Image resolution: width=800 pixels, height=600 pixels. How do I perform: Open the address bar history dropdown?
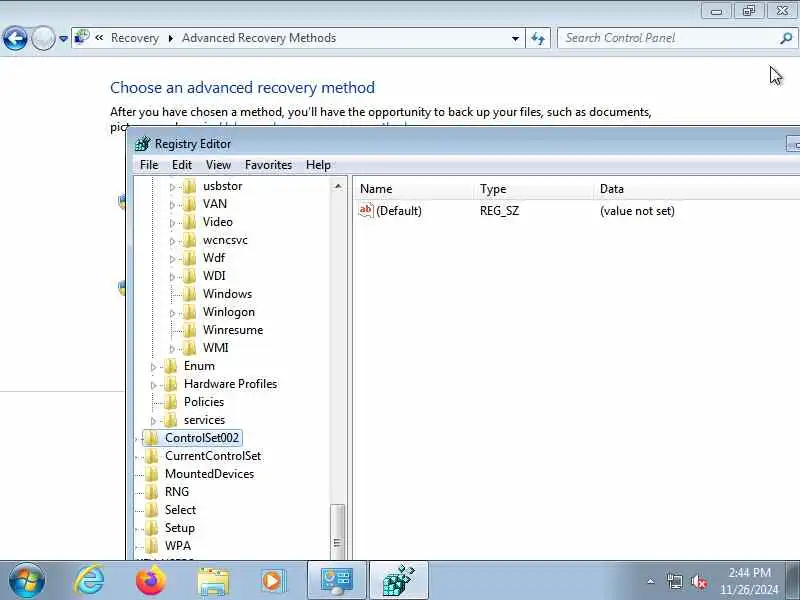[515, 39]
